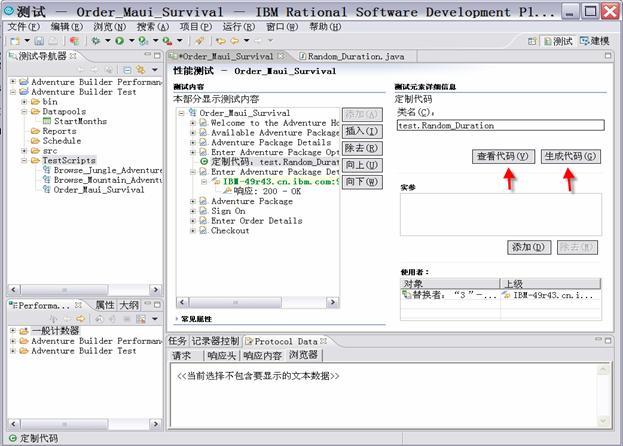Open Order_Maui_Survival script in navigator tree
Image resolution: width=623 pixels, height=446 pixels.
click(x=98, y=189)
